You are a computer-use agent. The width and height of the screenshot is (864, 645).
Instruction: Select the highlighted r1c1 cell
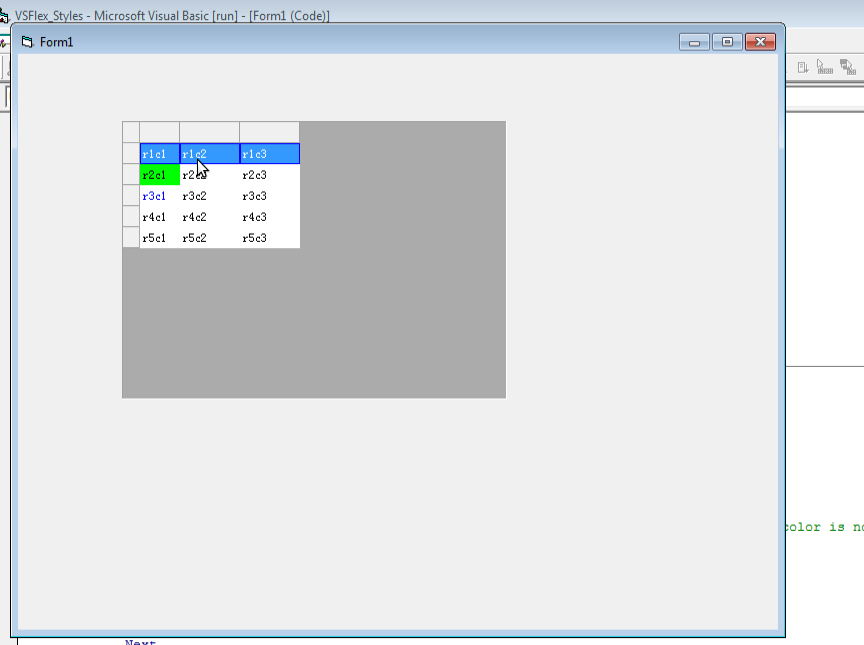tap(160, 154)
